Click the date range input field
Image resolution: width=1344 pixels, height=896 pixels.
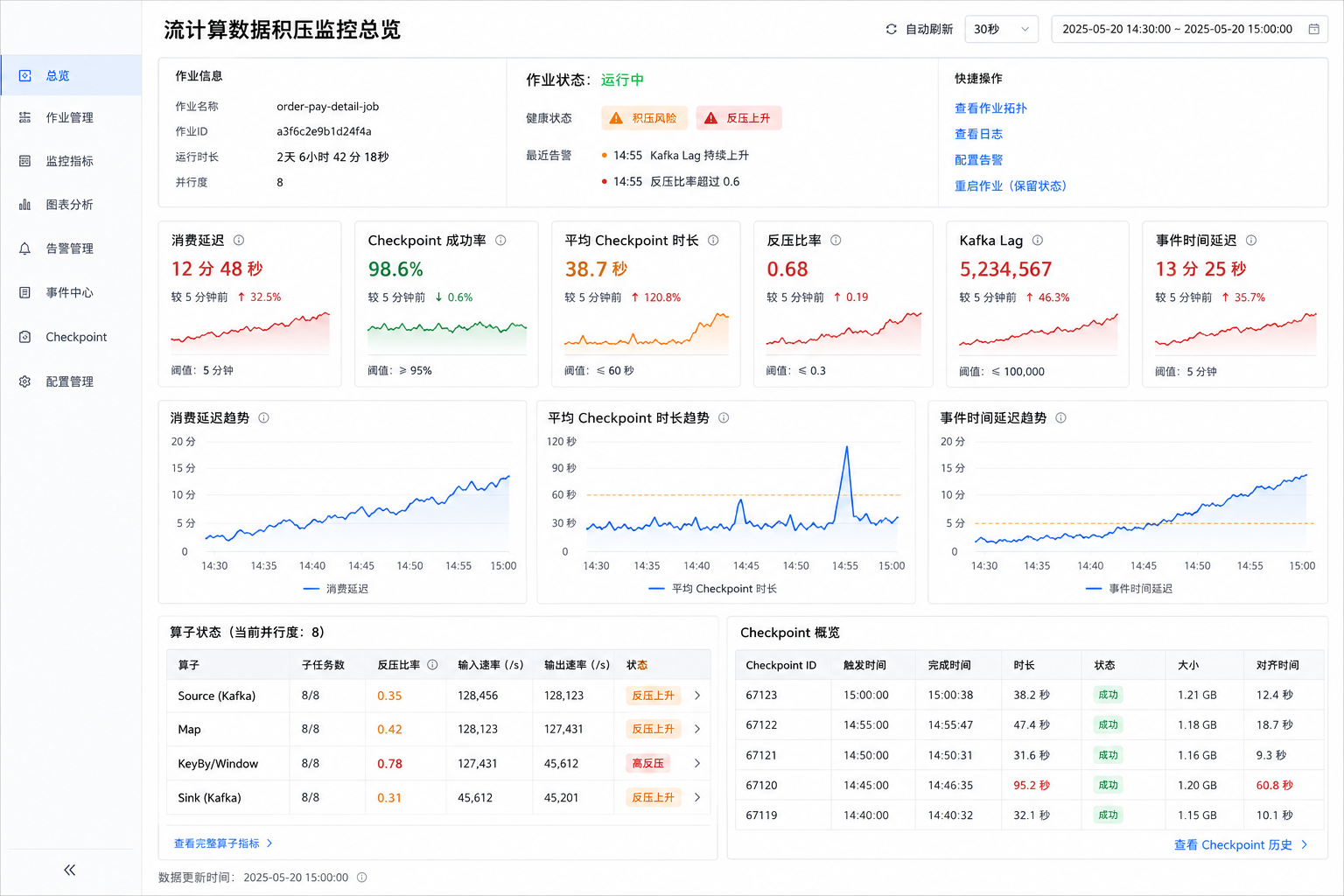pos(1189,29)
